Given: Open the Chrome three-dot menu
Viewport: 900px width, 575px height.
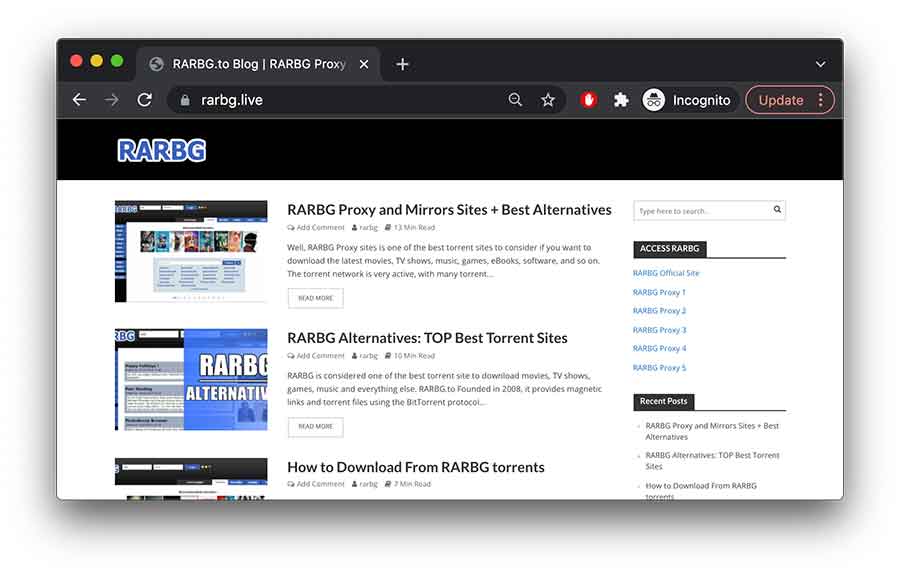Looking at the screenshot, I should pos(821,100).
